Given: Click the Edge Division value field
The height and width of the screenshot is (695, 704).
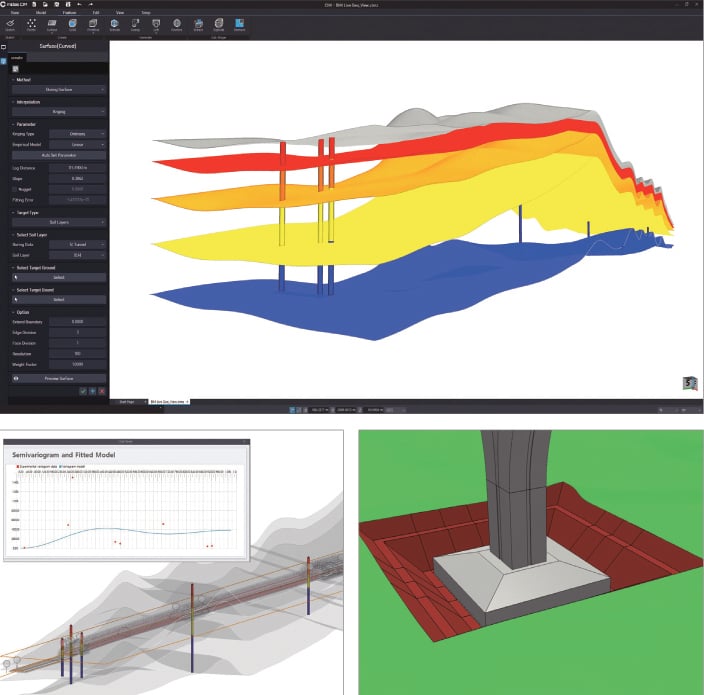Looking at the screenshot, I should [x=77, y=333].
